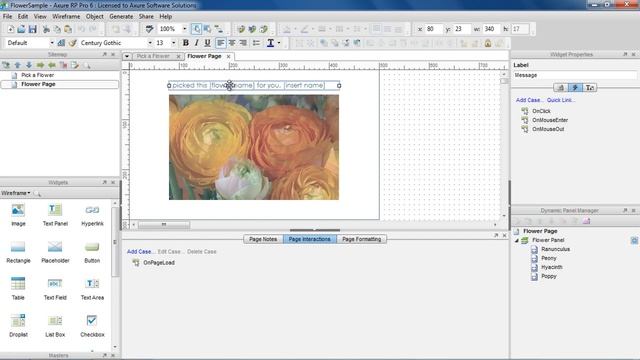Click the Quick Link link

coord(561,100)
